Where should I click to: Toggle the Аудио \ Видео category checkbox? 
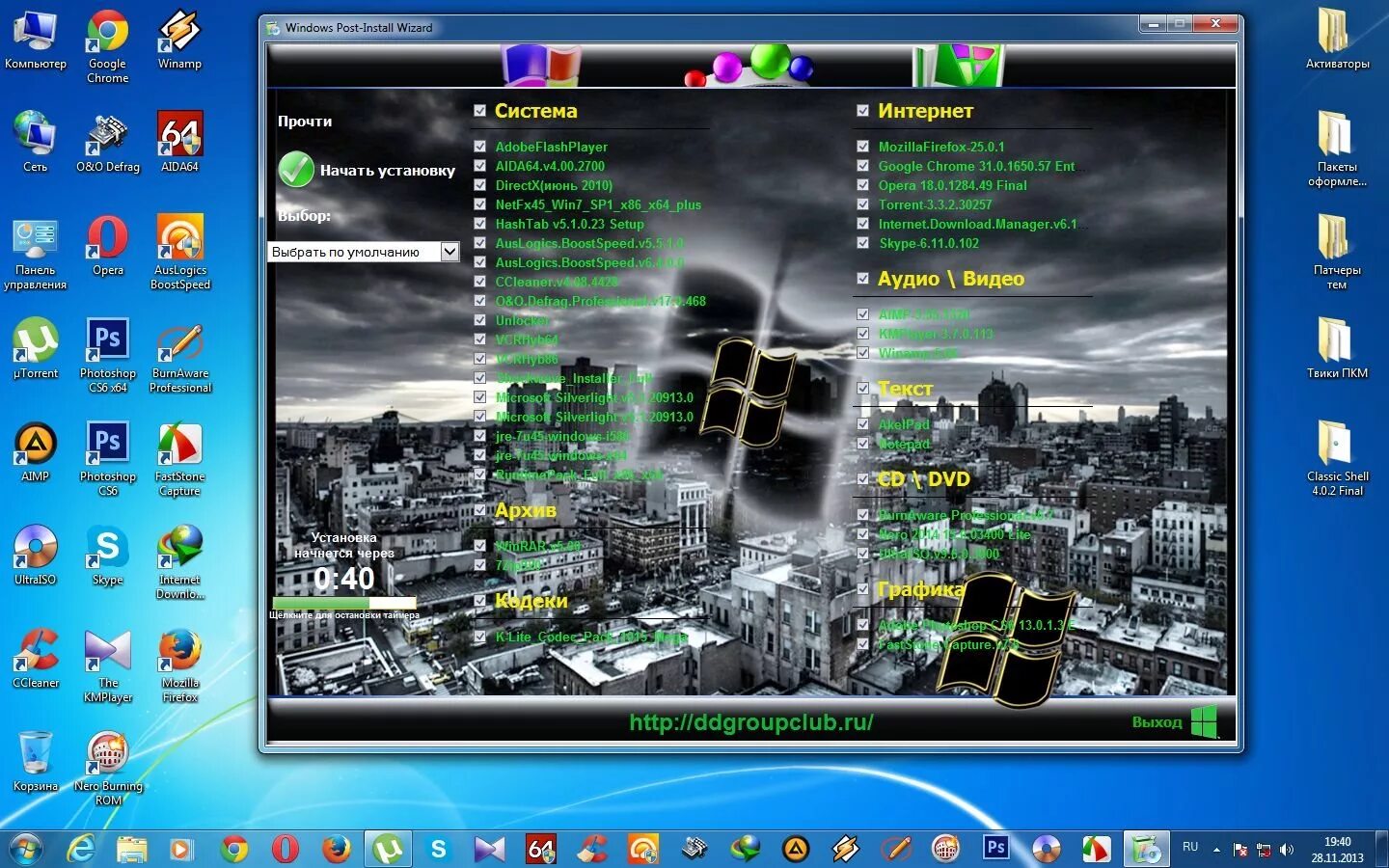coord(862,279)
